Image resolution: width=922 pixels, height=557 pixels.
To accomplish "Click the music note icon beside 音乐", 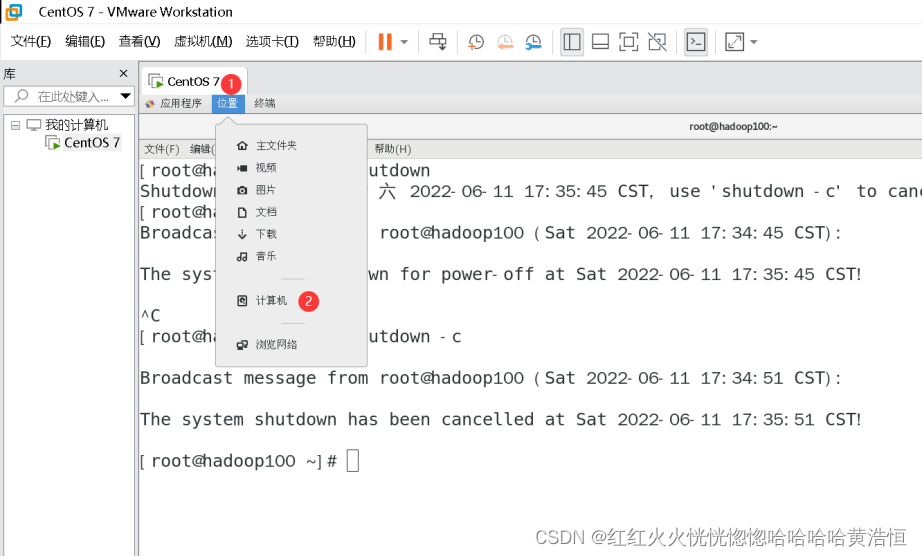I will [x=242, y=256].
